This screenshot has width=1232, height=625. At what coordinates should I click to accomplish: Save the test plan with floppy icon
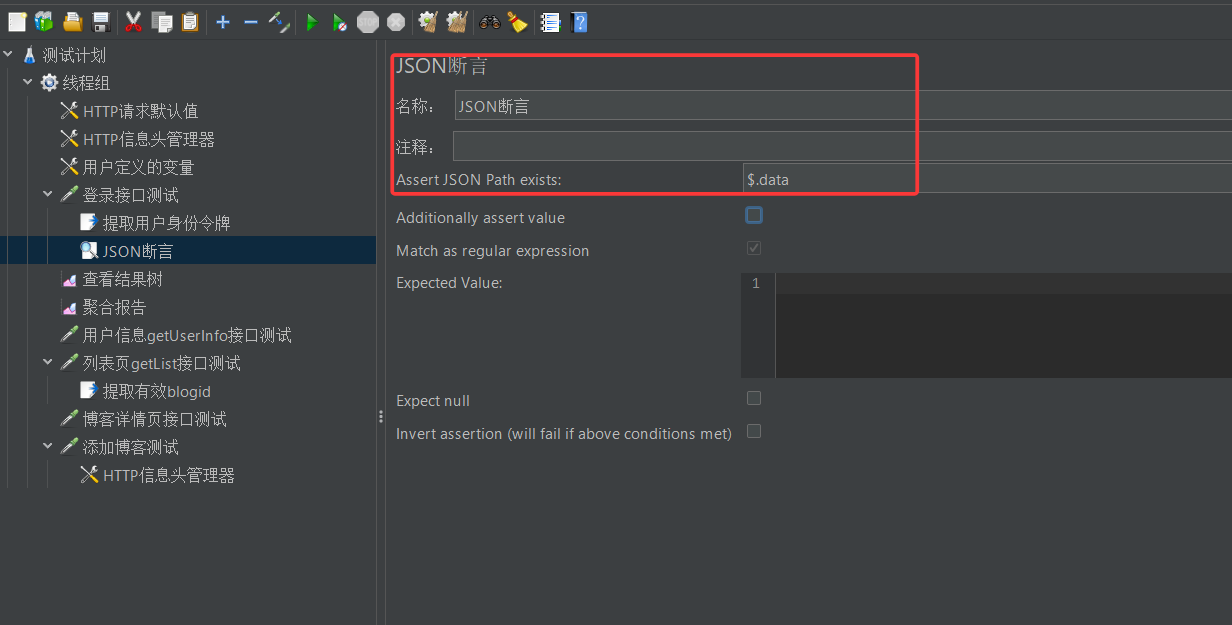(100, 21)
